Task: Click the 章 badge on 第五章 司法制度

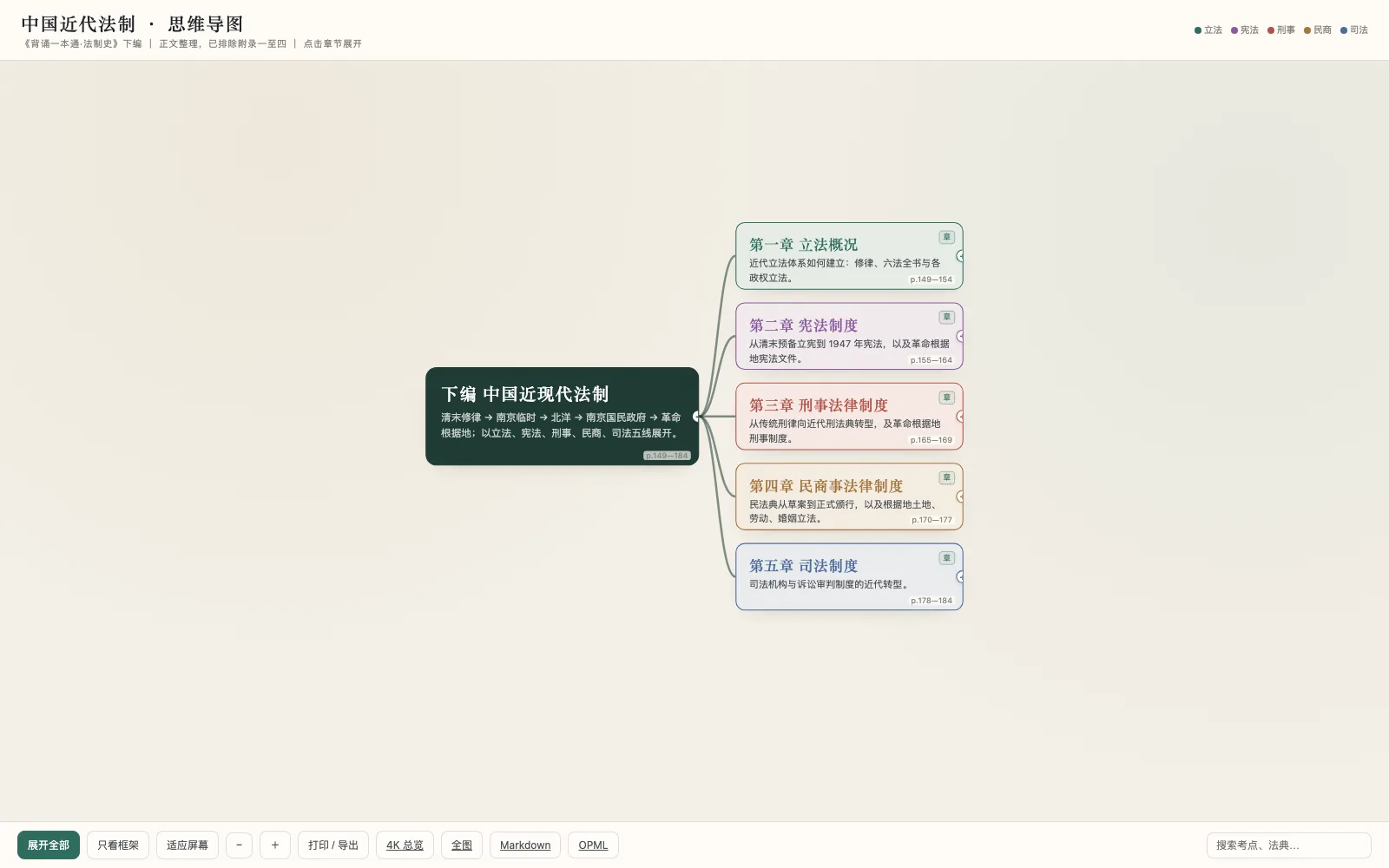Action: pyautogui.click(x=946, y=558)
